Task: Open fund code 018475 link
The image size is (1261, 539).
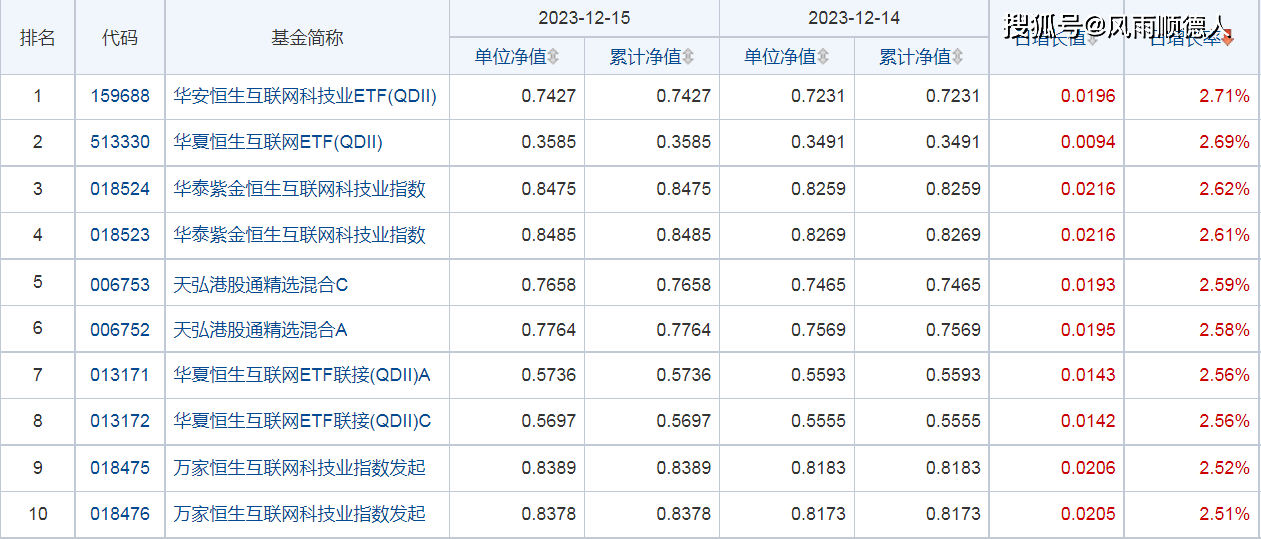Action: (120, 467)
